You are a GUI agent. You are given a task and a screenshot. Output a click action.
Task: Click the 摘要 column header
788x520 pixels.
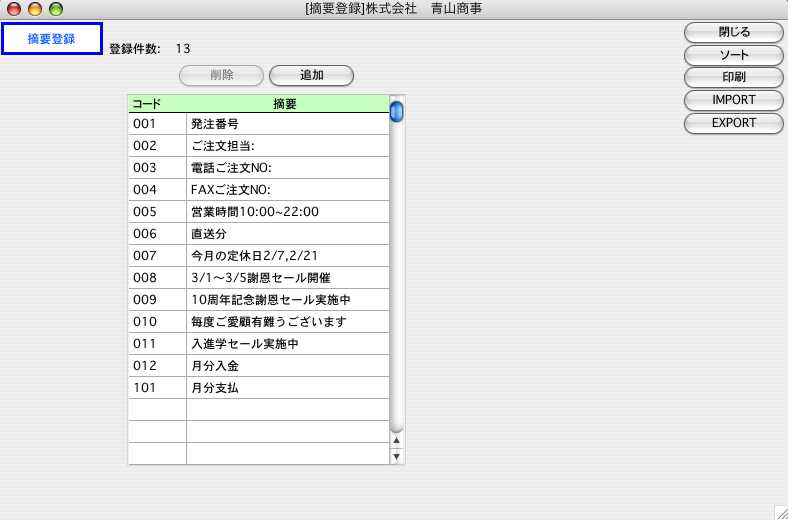pyautogui.click(x=285, y=103)
